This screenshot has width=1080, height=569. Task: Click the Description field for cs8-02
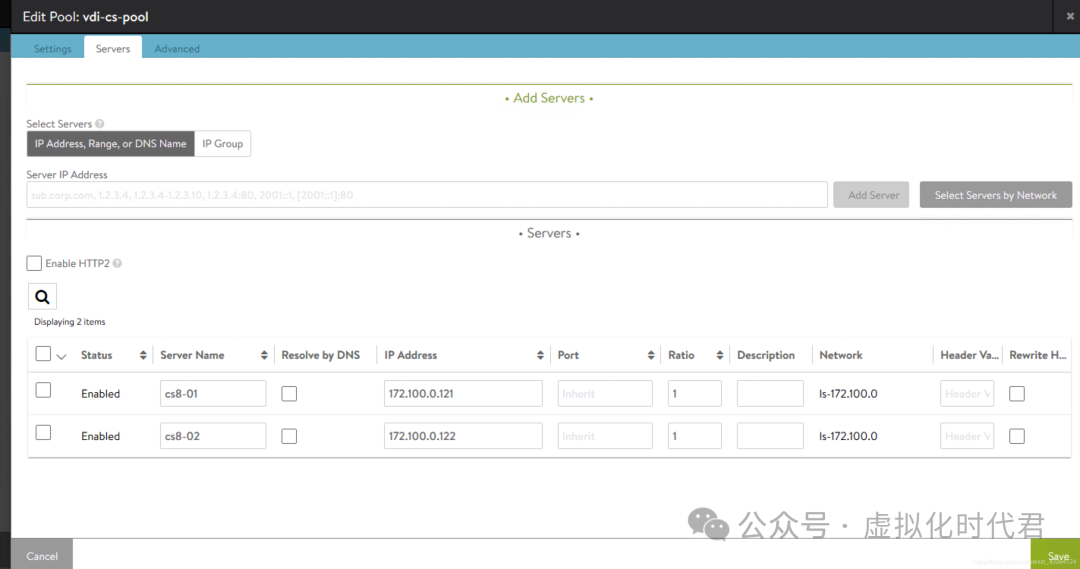[770, 436]
